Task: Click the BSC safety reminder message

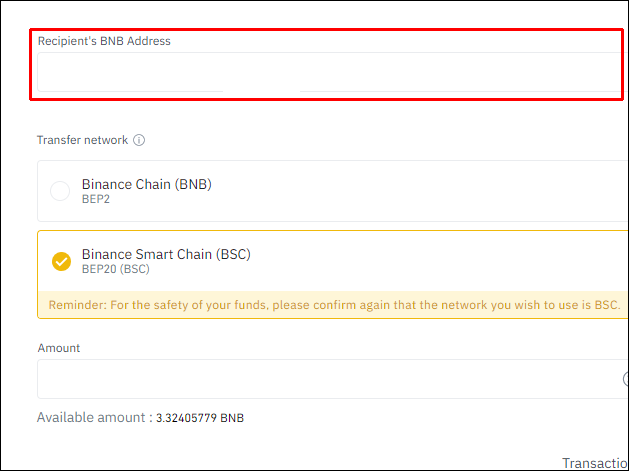Action: (334, 303)
